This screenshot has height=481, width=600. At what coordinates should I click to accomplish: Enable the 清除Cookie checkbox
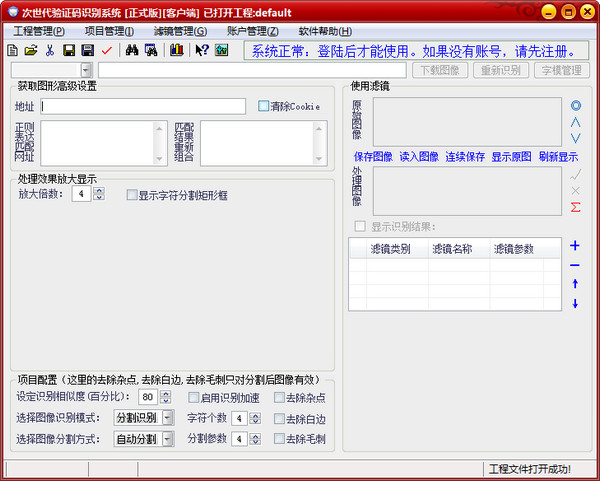click(x=264, y=106)
